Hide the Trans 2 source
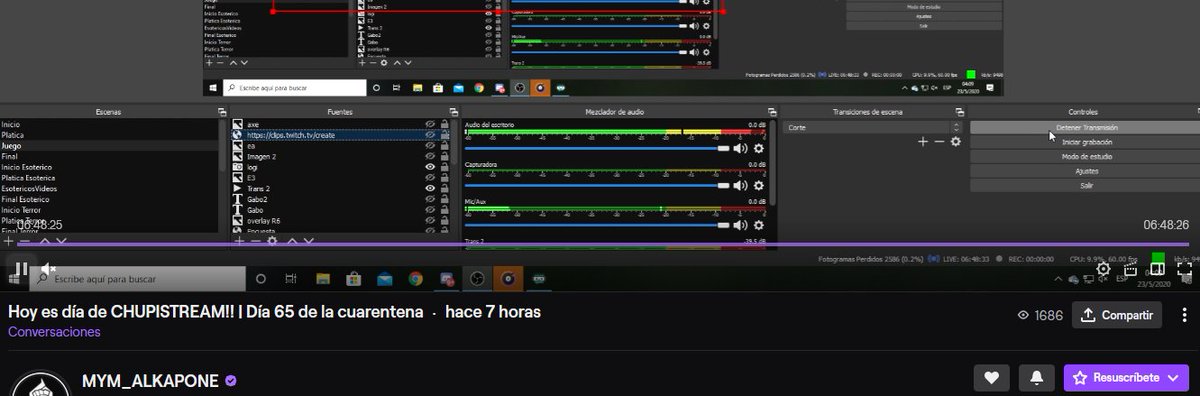The height and width of the screenshot is (396, 1200). 430,188
